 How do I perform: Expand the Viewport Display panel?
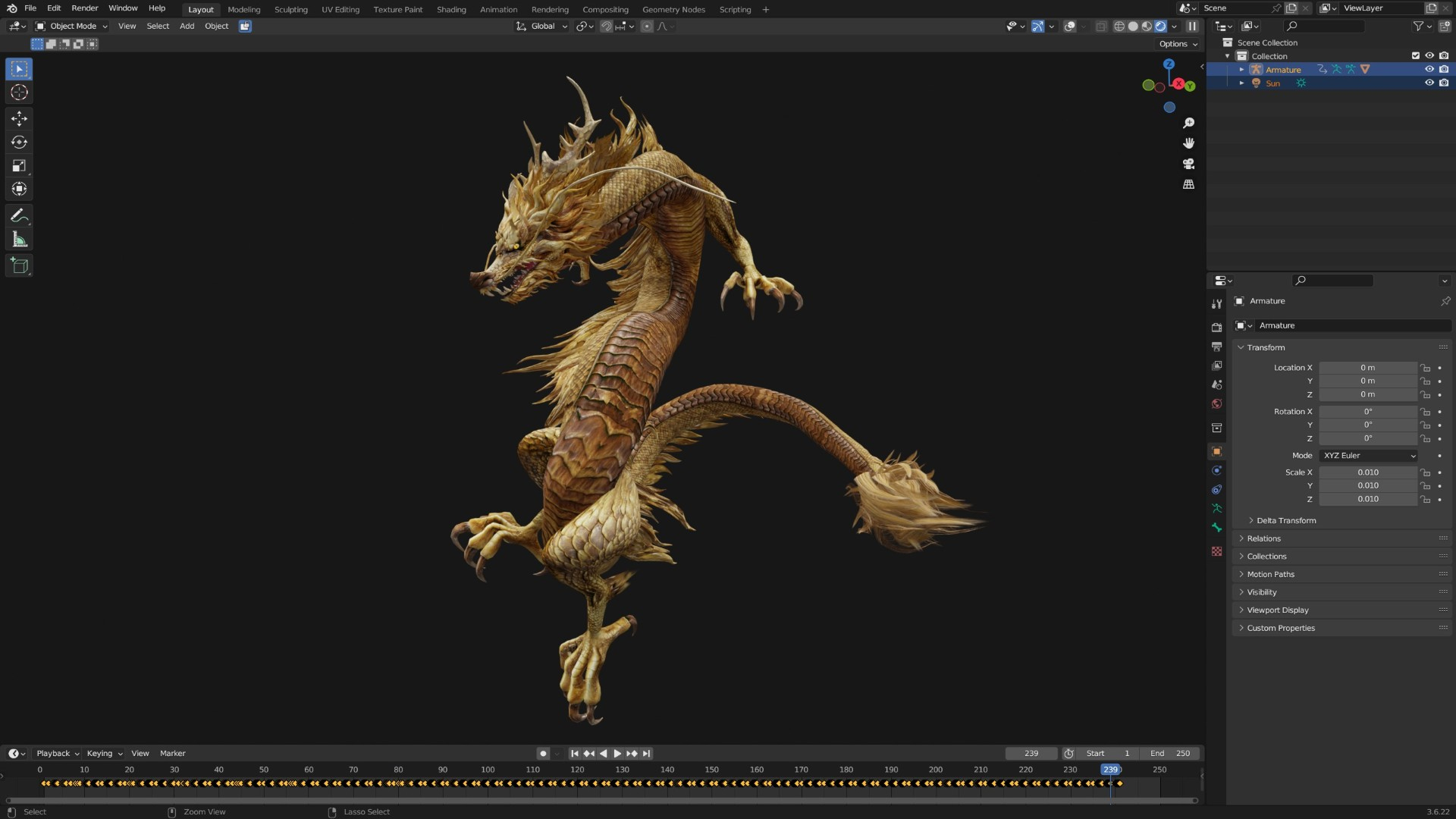tap(1277, 610)
